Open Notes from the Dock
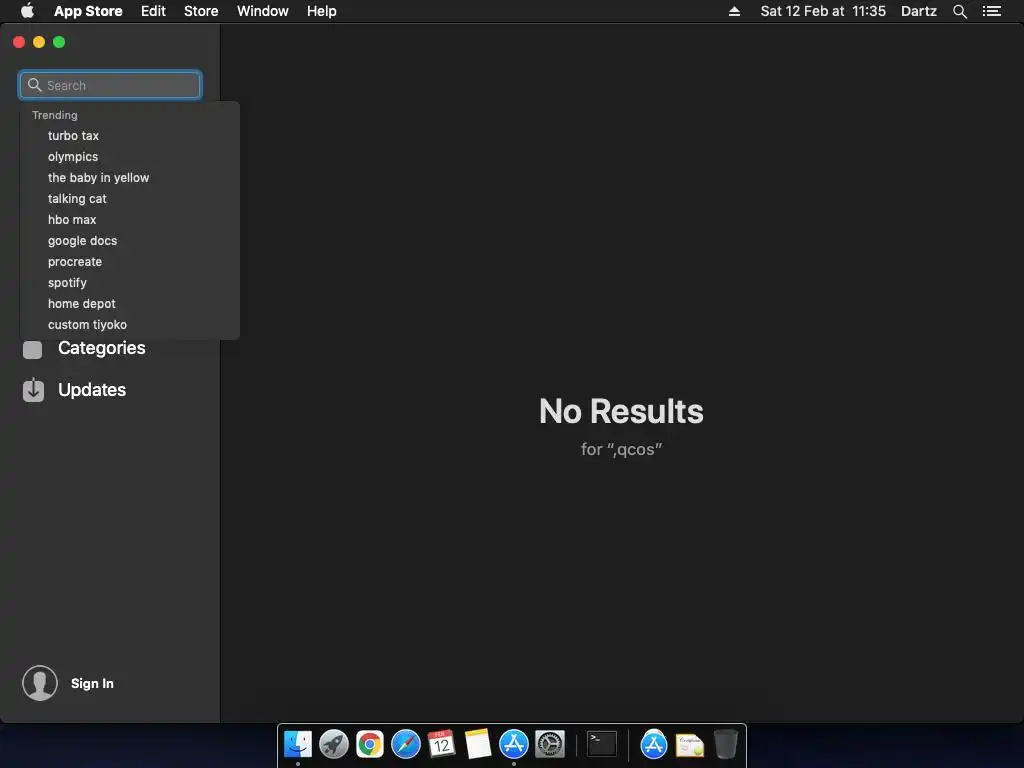Viewport: 1024px width, 768px height. [x=478, y=744]
